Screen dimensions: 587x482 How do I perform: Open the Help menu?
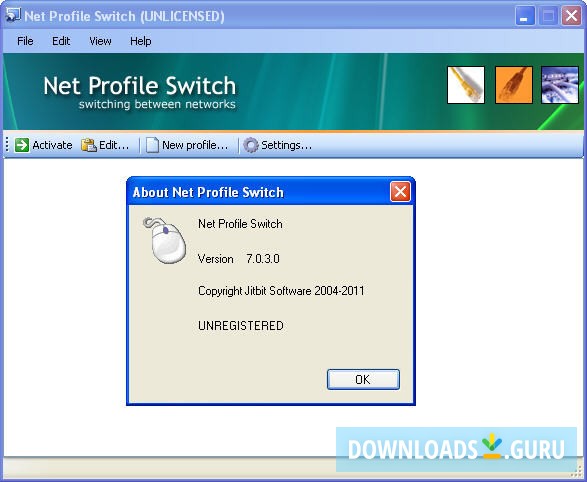[140, 41]
